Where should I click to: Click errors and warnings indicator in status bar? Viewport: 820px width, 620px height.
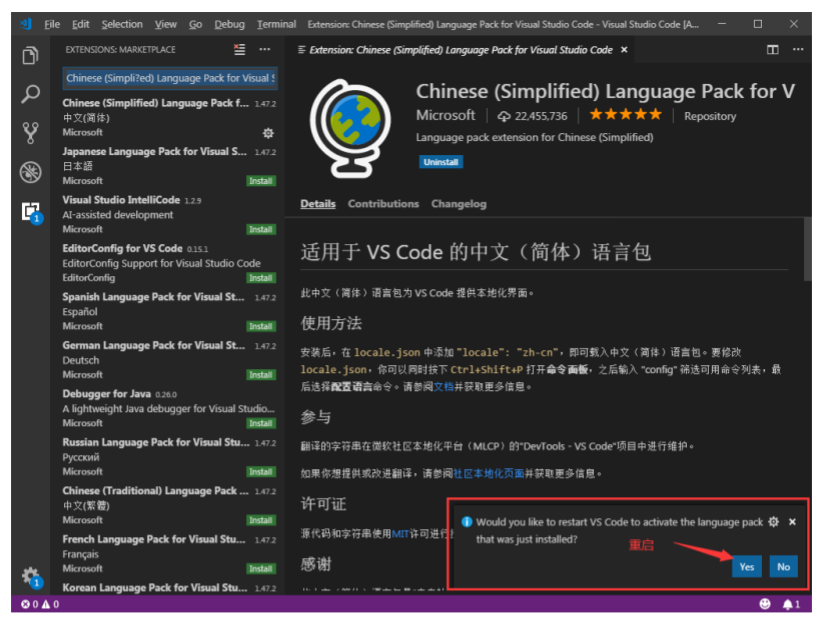coord(40,604)
